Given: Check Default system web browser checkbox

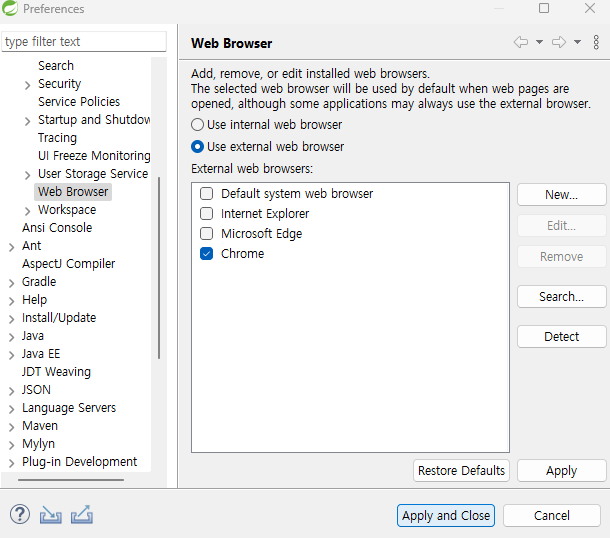Looking at the screenshot, I should [x=206, y=193].
